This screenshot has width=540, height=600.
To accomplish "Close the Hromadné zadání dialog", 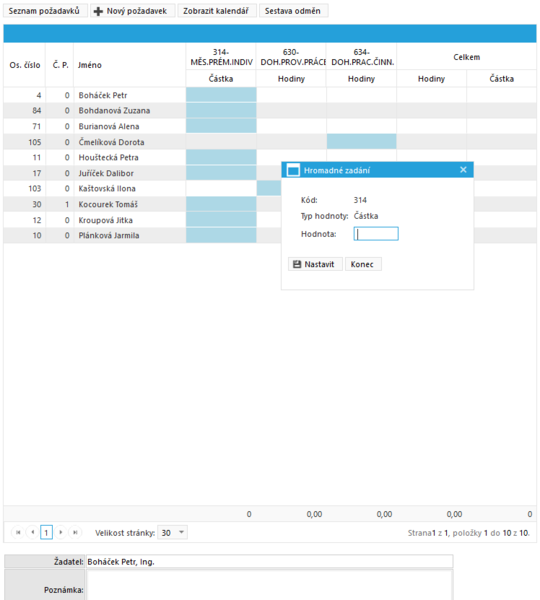I will click(463, 170).
